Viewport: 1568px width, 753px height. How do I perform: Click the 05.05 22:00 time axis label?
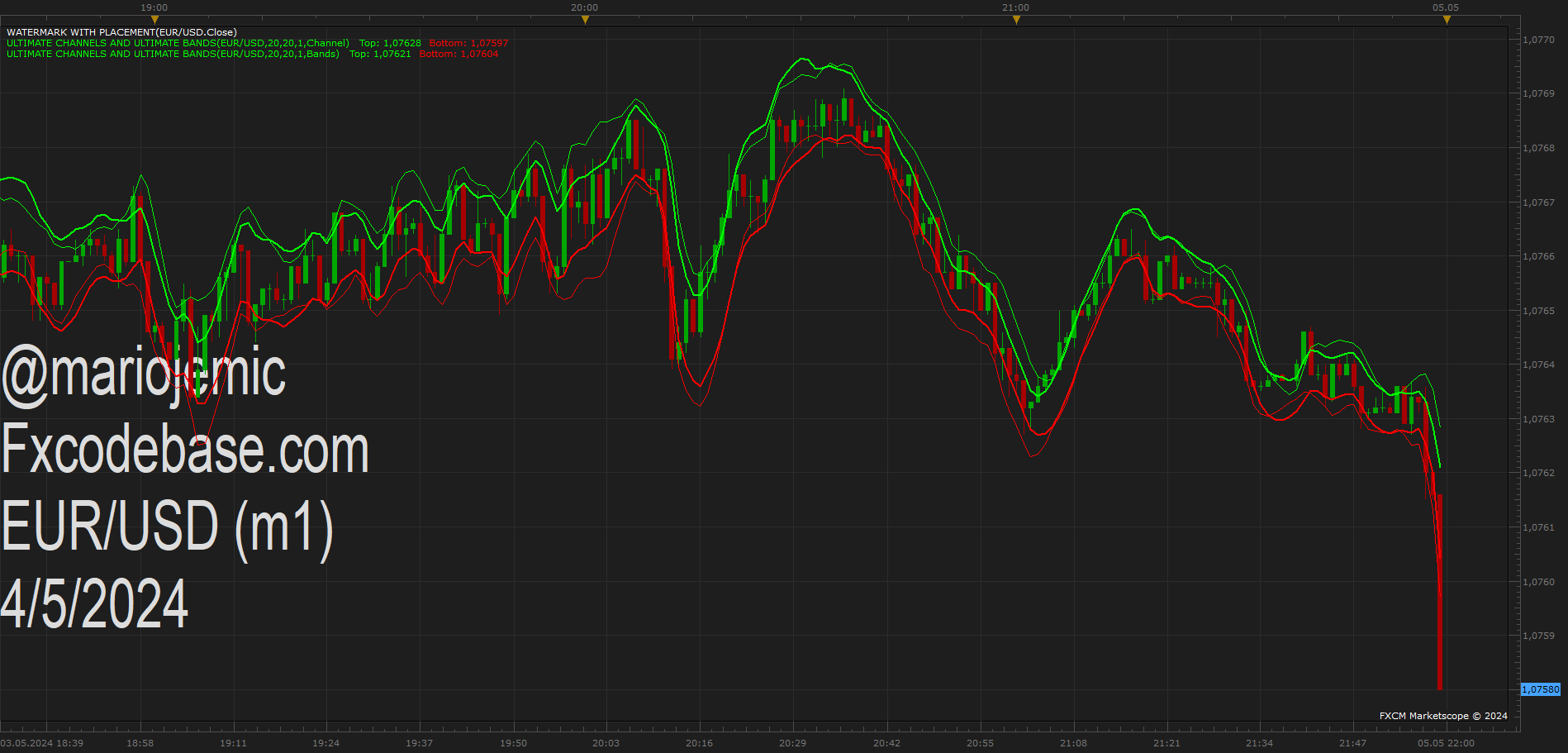pyautogui.click(x=1446, y=743)
